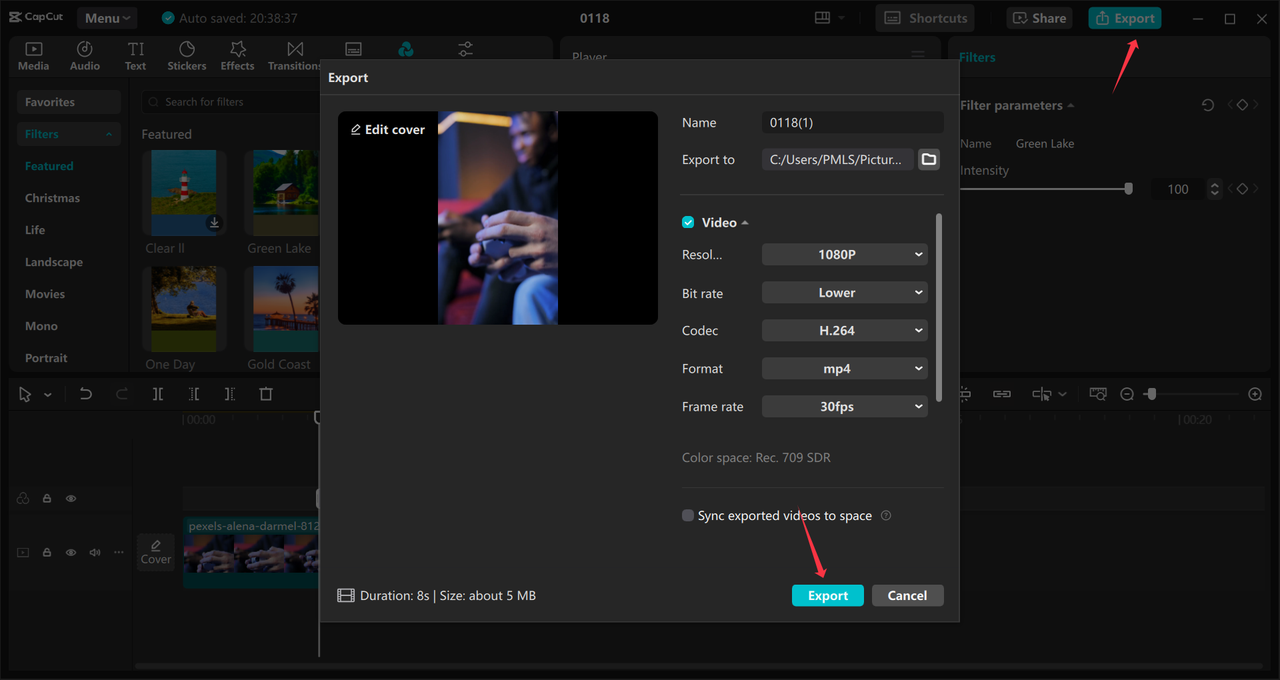1280x680 pixels.
Task: Click the dialog Export button
Action: coord(828,595)
